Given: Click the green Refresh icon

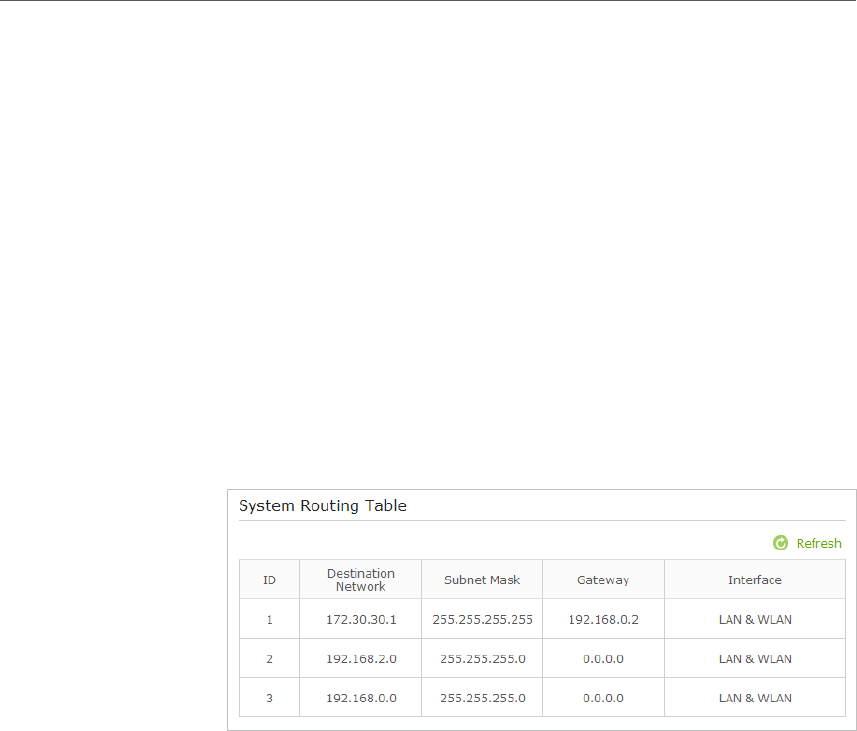Looking at the screenshot, I should click(780, 543).
